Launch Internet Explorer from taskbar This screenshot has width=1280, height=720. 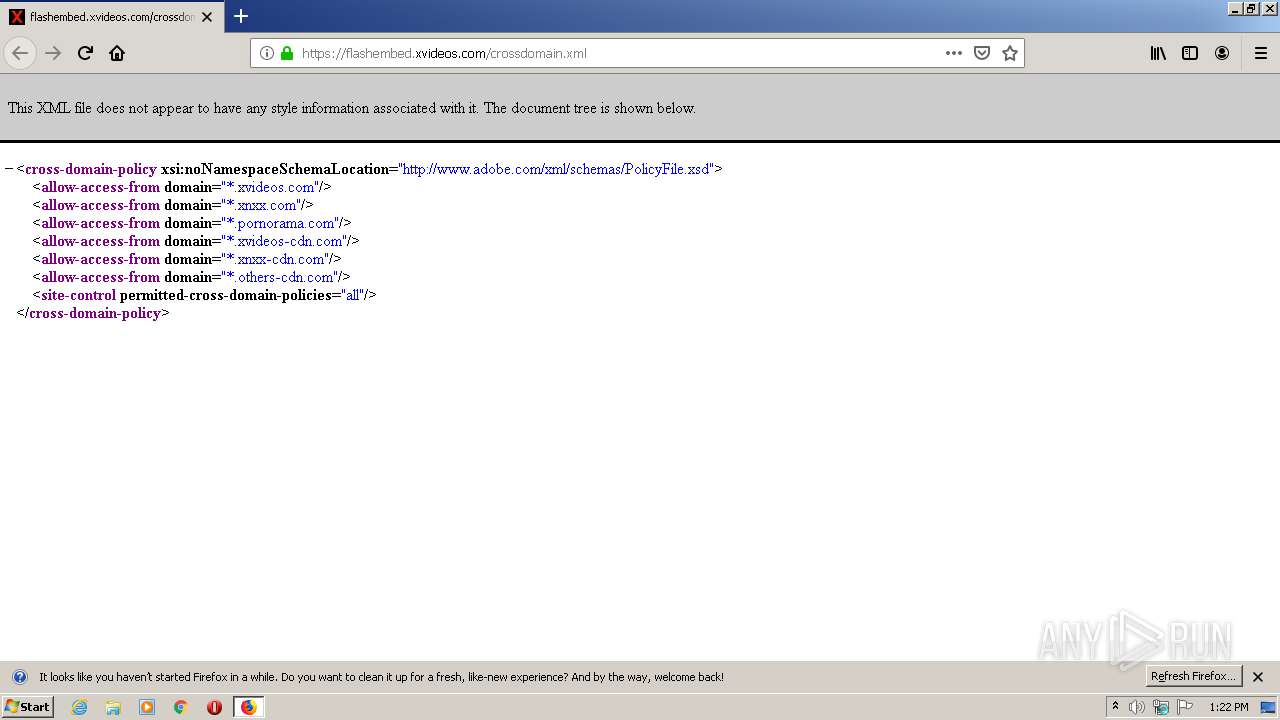tap(80, 707)
